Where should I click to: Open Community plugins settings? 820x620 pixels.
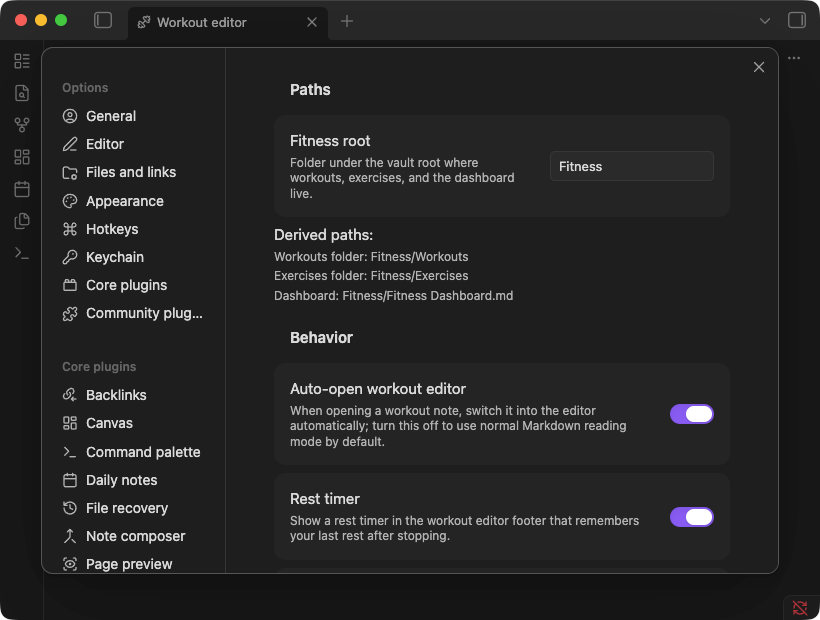(x=134, y=314)
